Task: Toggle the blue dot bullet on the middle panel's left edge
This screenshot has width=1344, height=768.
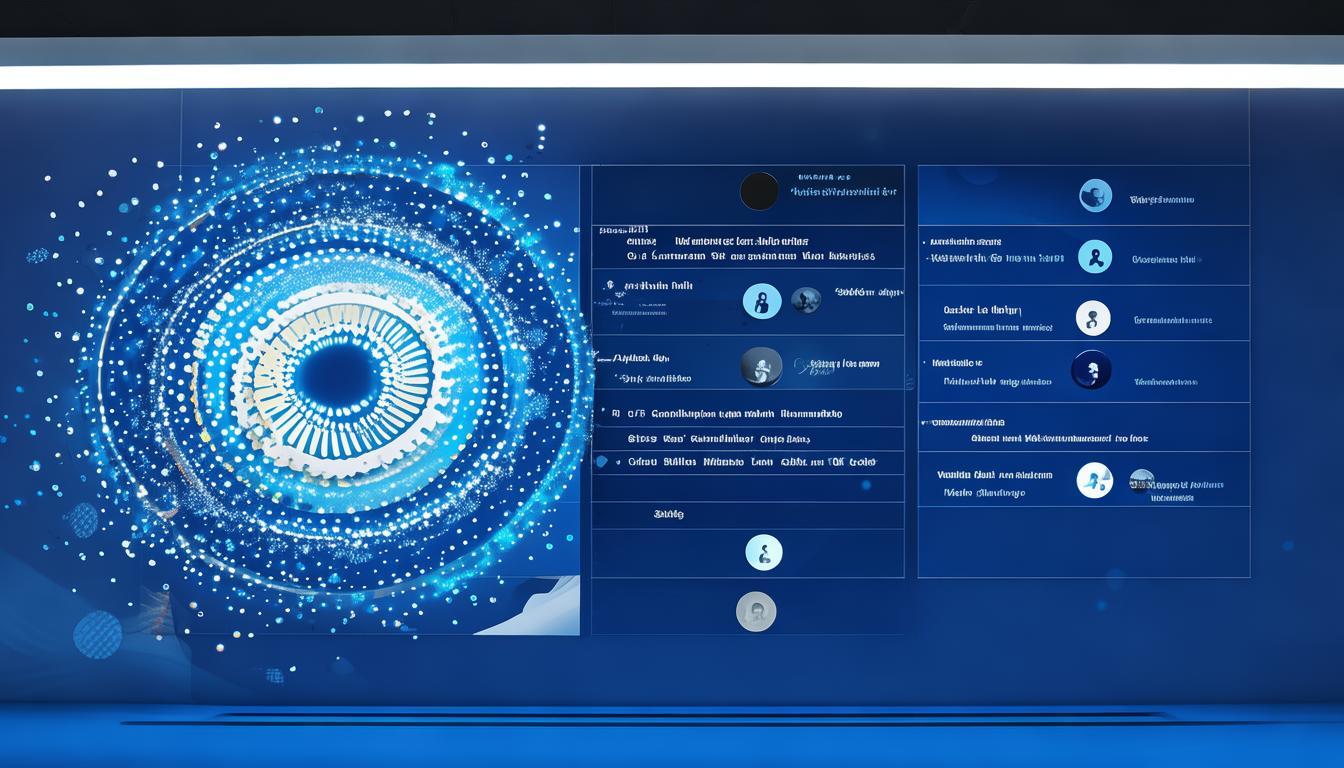Action: pyautogui.click(x=601, y=462)
